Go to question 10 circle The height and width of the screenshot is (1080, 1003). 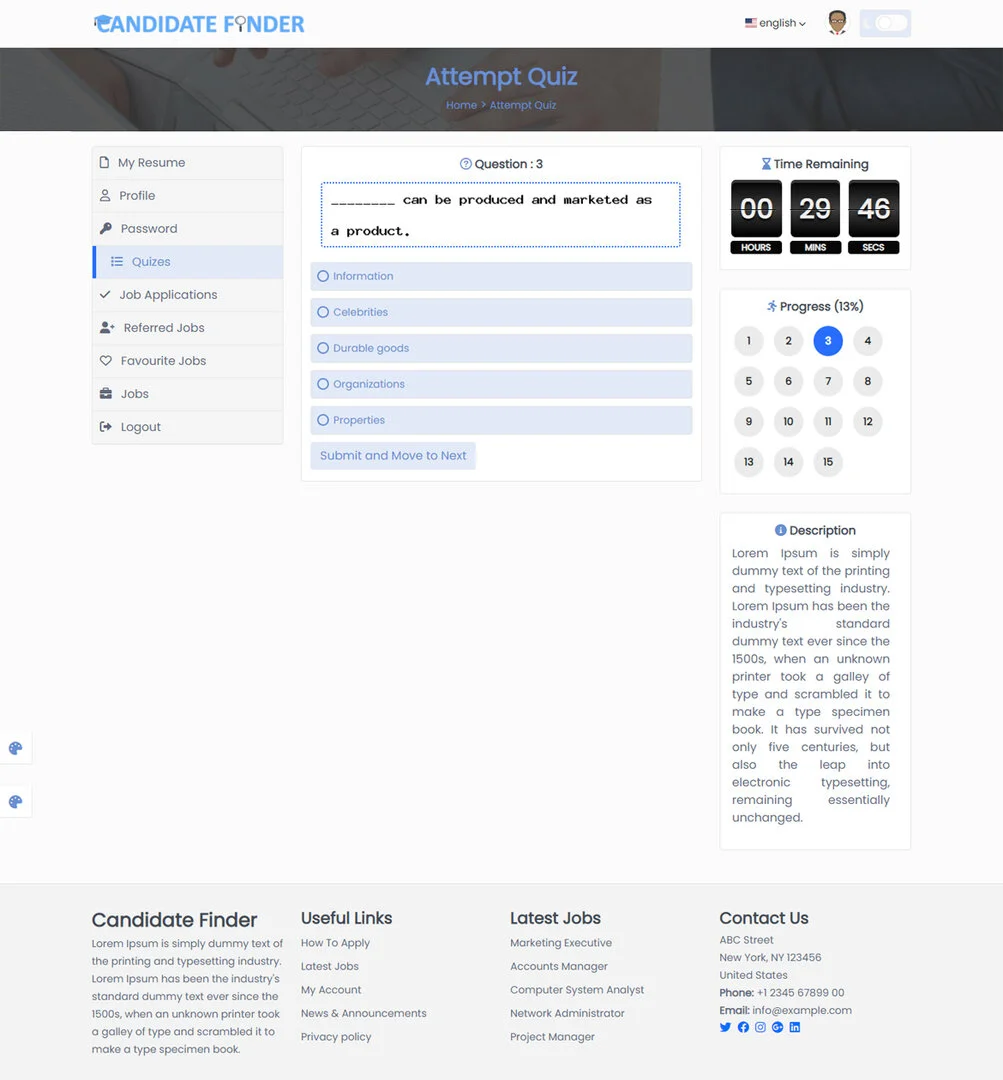(x=788, y=422)
